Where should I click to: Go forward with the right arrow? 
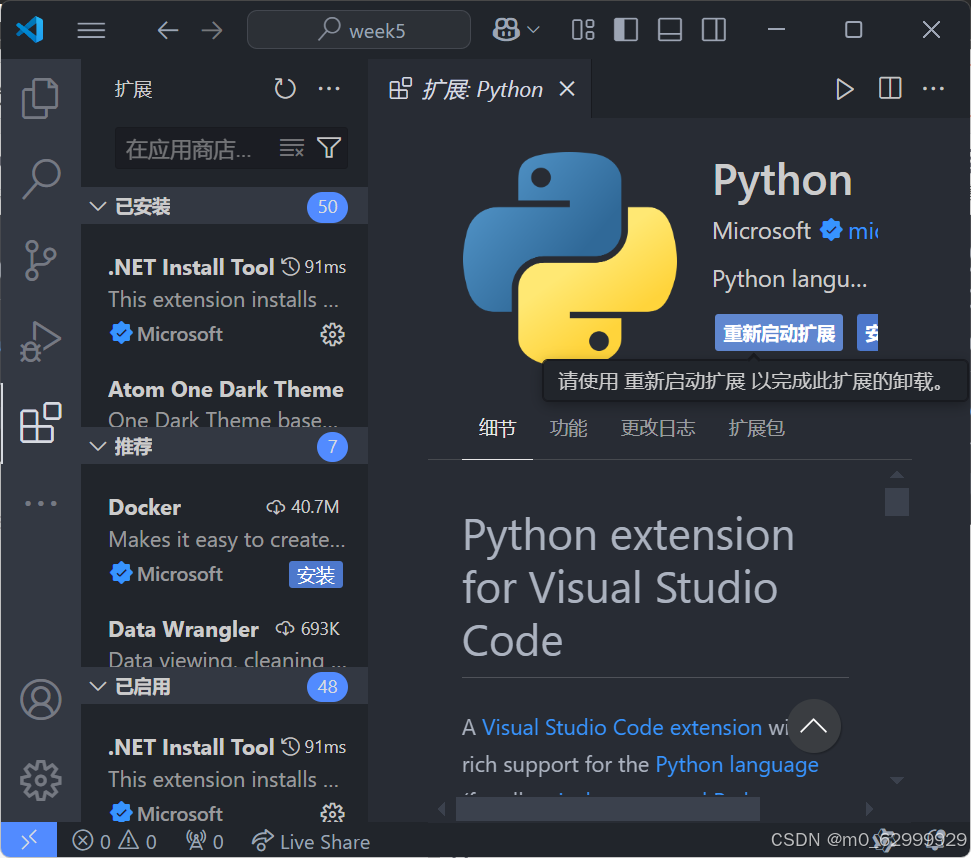coord(212,30)
